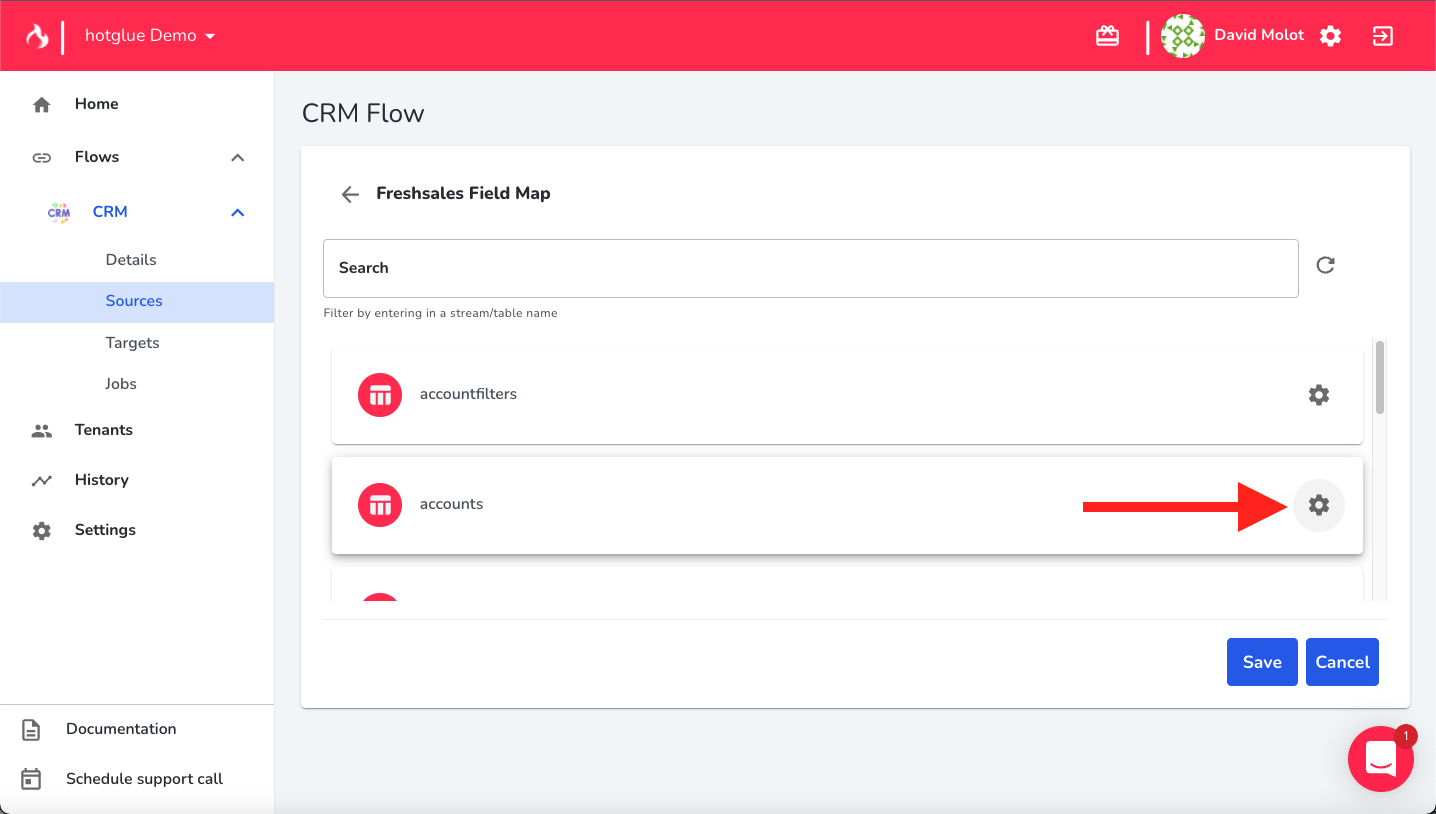Click the Cancel button

pos(1342,662)
